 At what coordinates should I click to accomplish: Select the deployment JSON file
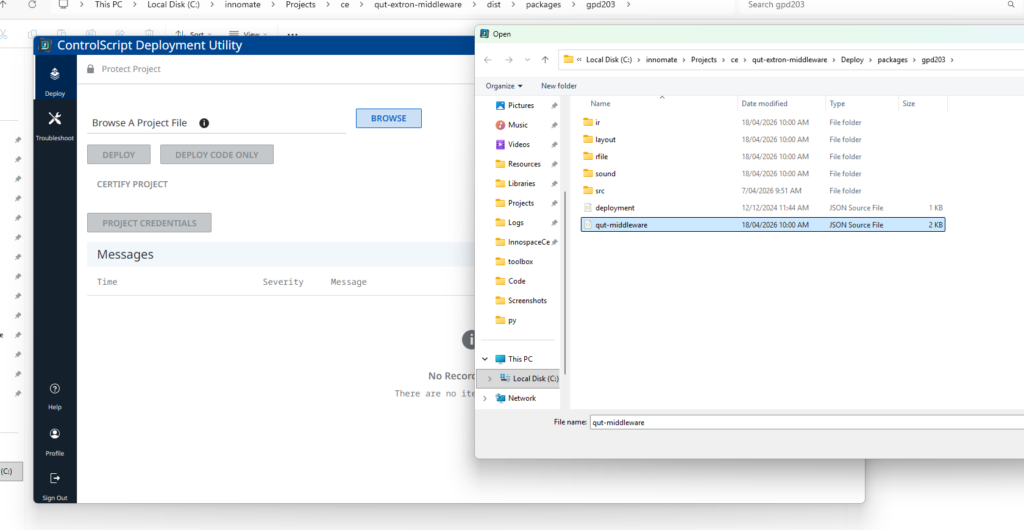coord(614,208)
